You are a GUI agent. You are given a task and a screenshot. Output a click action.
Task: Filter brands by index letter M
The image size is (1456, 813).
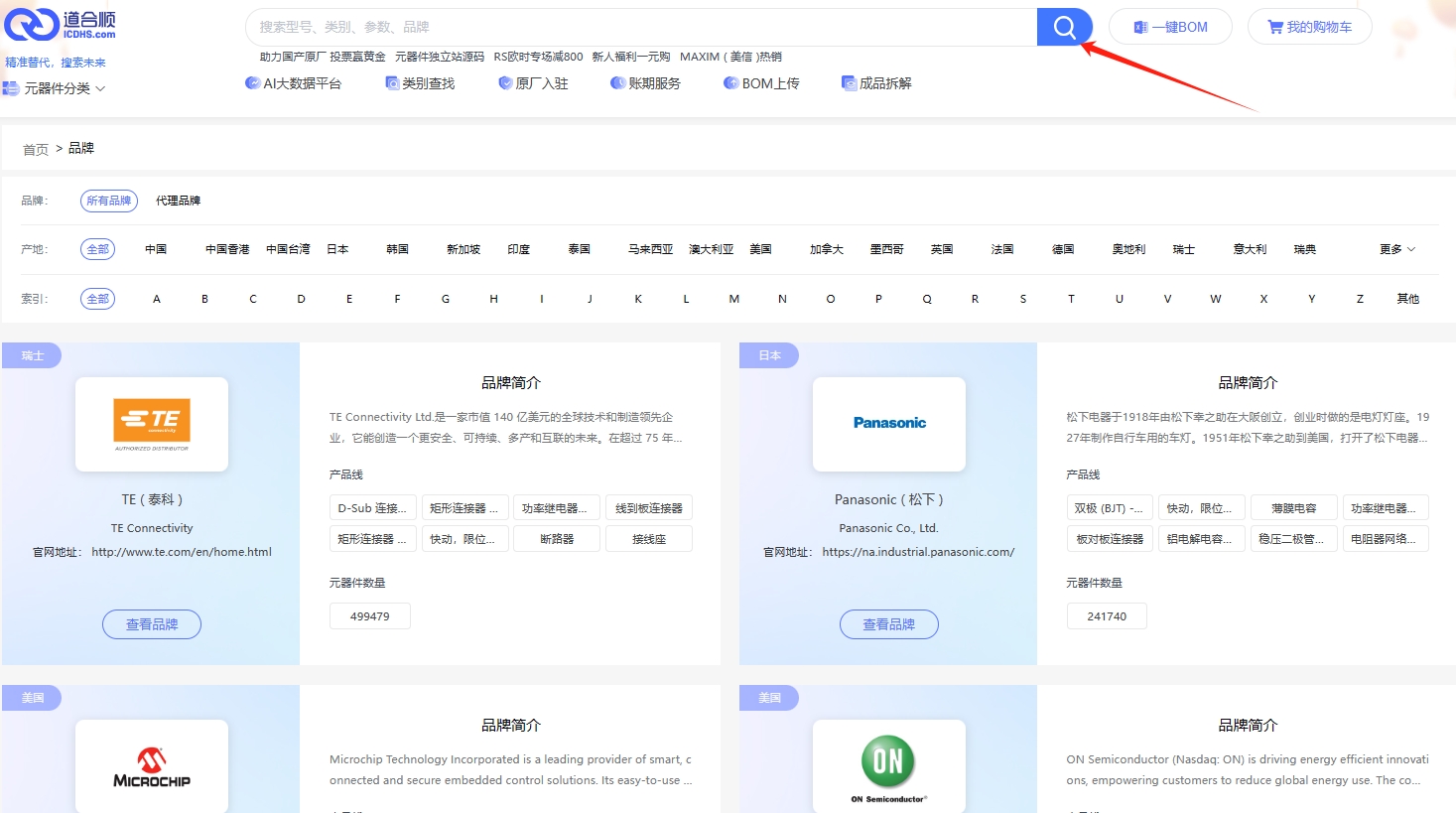[x=734, y=299]
